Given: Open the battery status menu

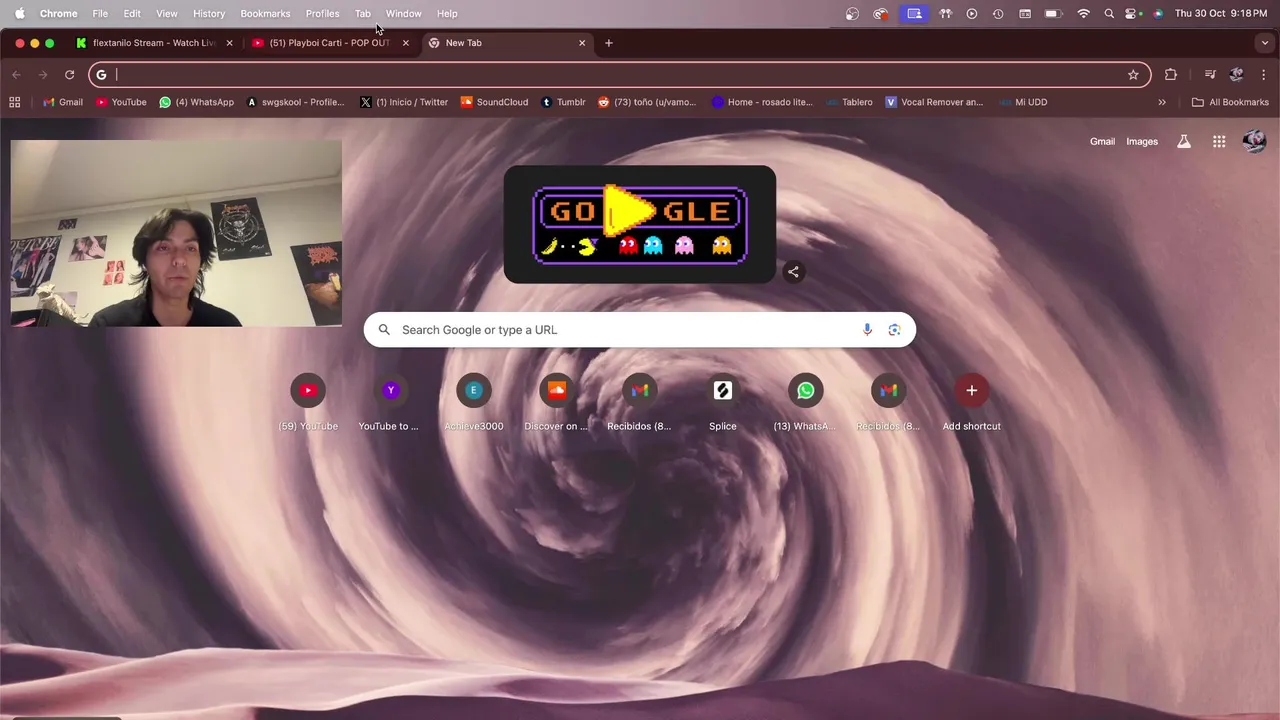Looking at the screenshot, I should point(1053,13).
